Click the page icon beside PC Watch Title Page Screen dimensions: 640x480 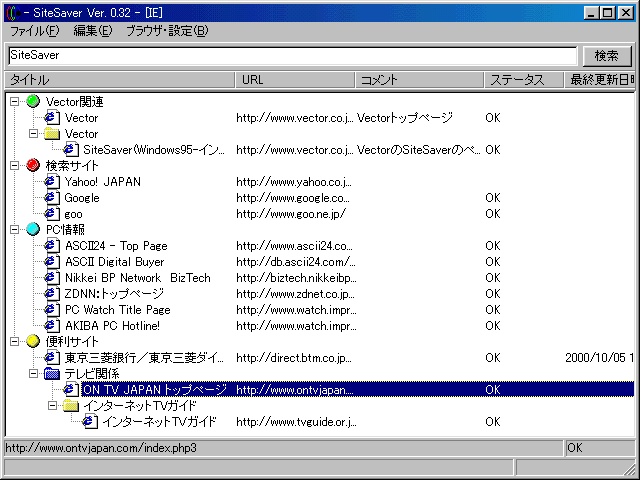(52, 309)
